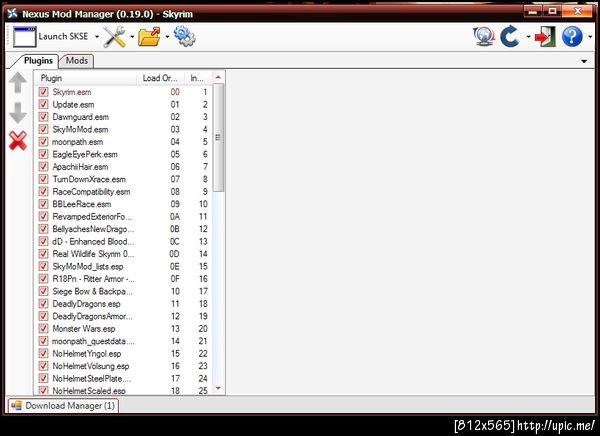Open the Launch SKSE dropdown arrow

97,37
